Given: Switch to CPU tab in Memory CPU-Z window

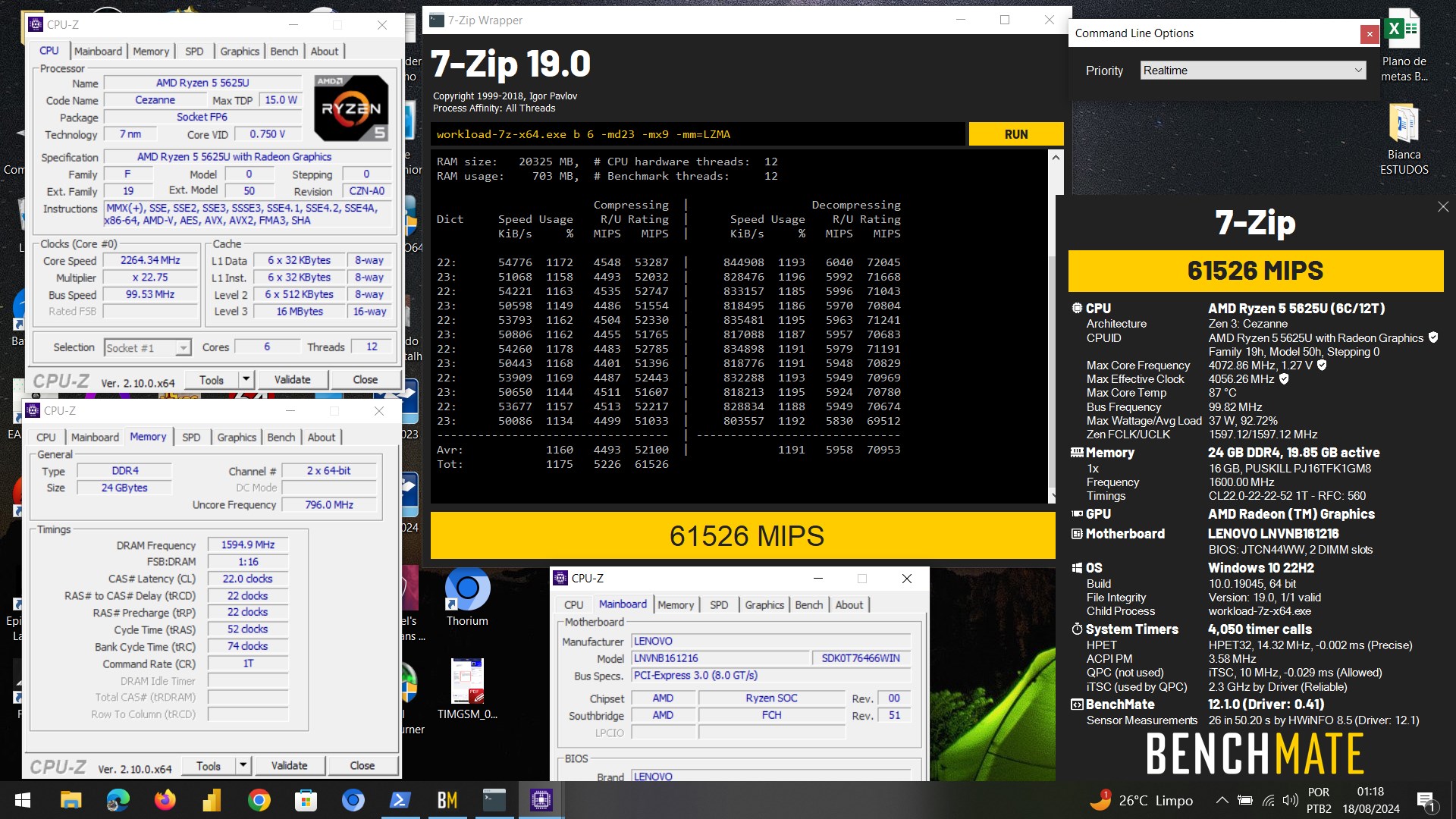Looking at the screenshot, I should [x=46, y=437].
